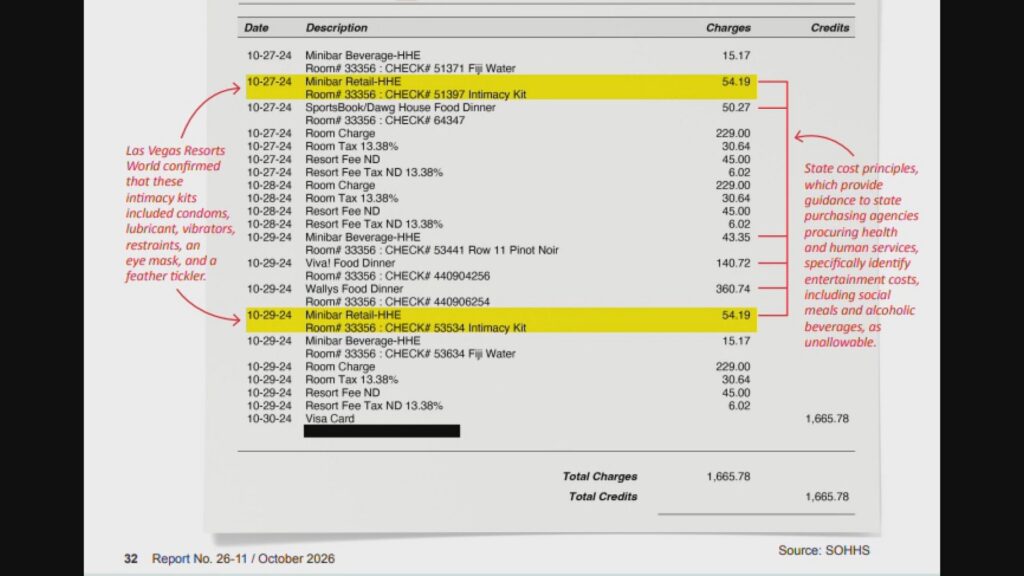Select the 'CHECK# 440906254' line

397,302
